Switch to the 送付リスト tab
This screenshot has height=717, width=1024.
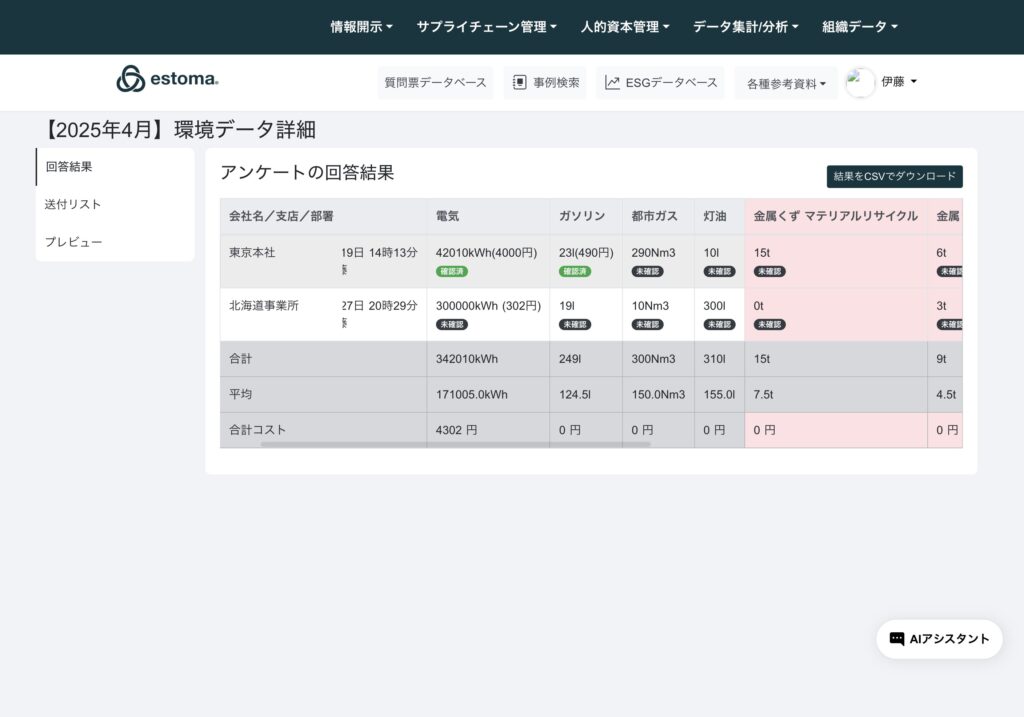tap(73, 204)
